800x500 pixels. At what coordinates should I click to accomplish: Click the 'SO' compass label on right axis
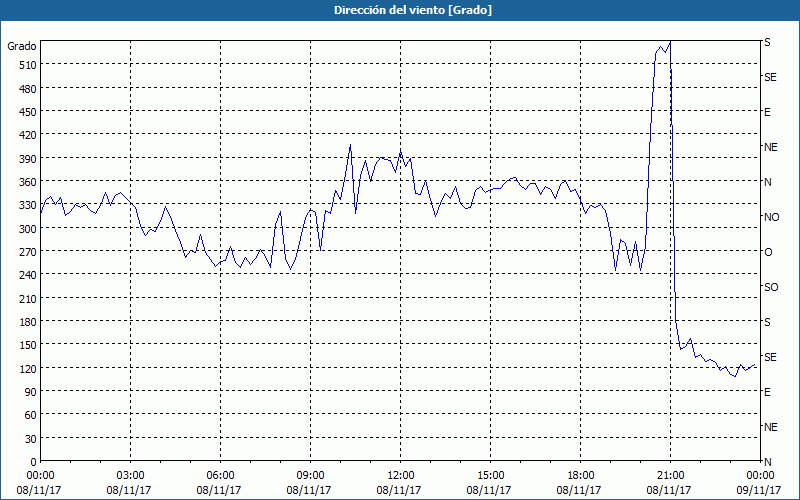771,287
